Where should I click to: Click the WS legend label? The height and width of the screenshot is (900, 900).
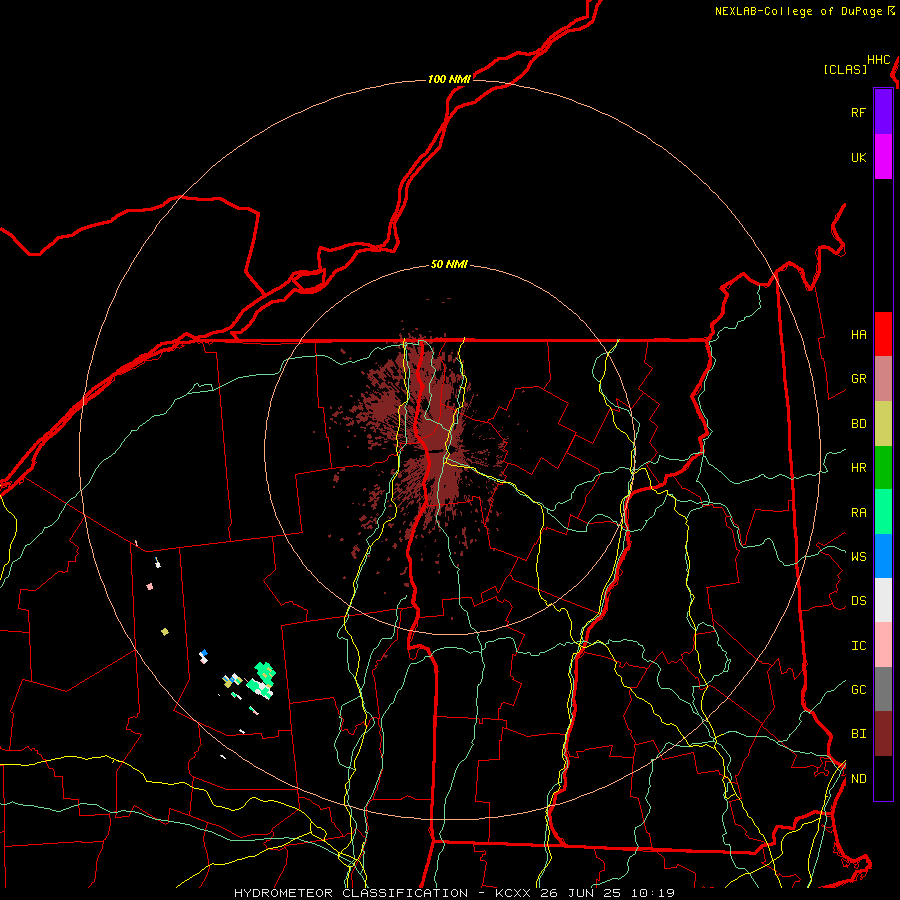coord(858,556)
